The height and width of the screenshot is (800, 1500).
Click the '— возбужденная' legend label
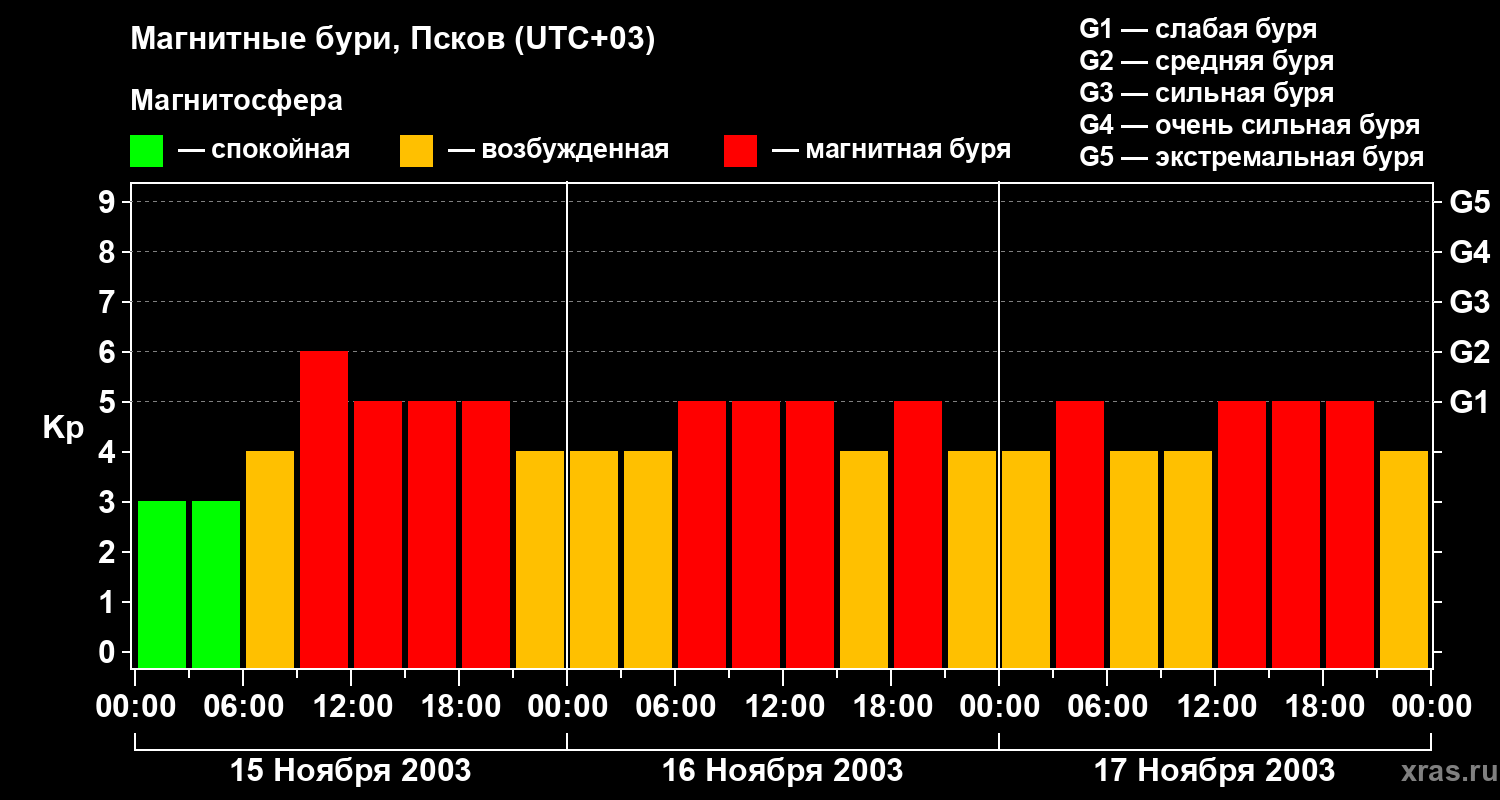tap(559, 151)
